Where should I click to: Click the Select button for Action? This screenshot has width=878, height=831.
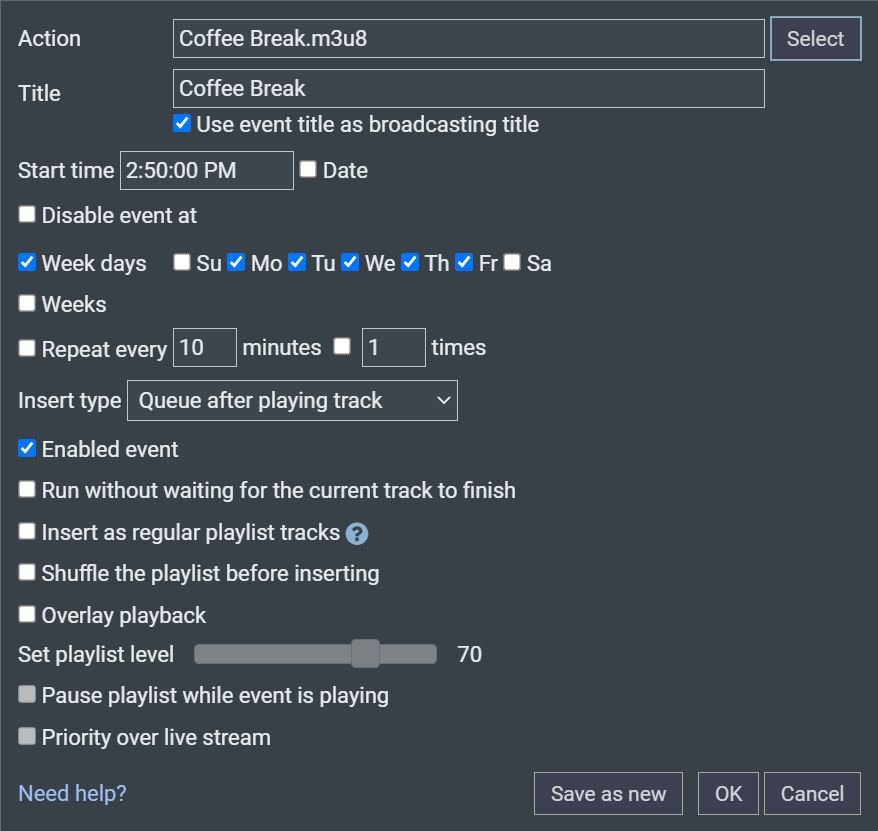(815, 39)
